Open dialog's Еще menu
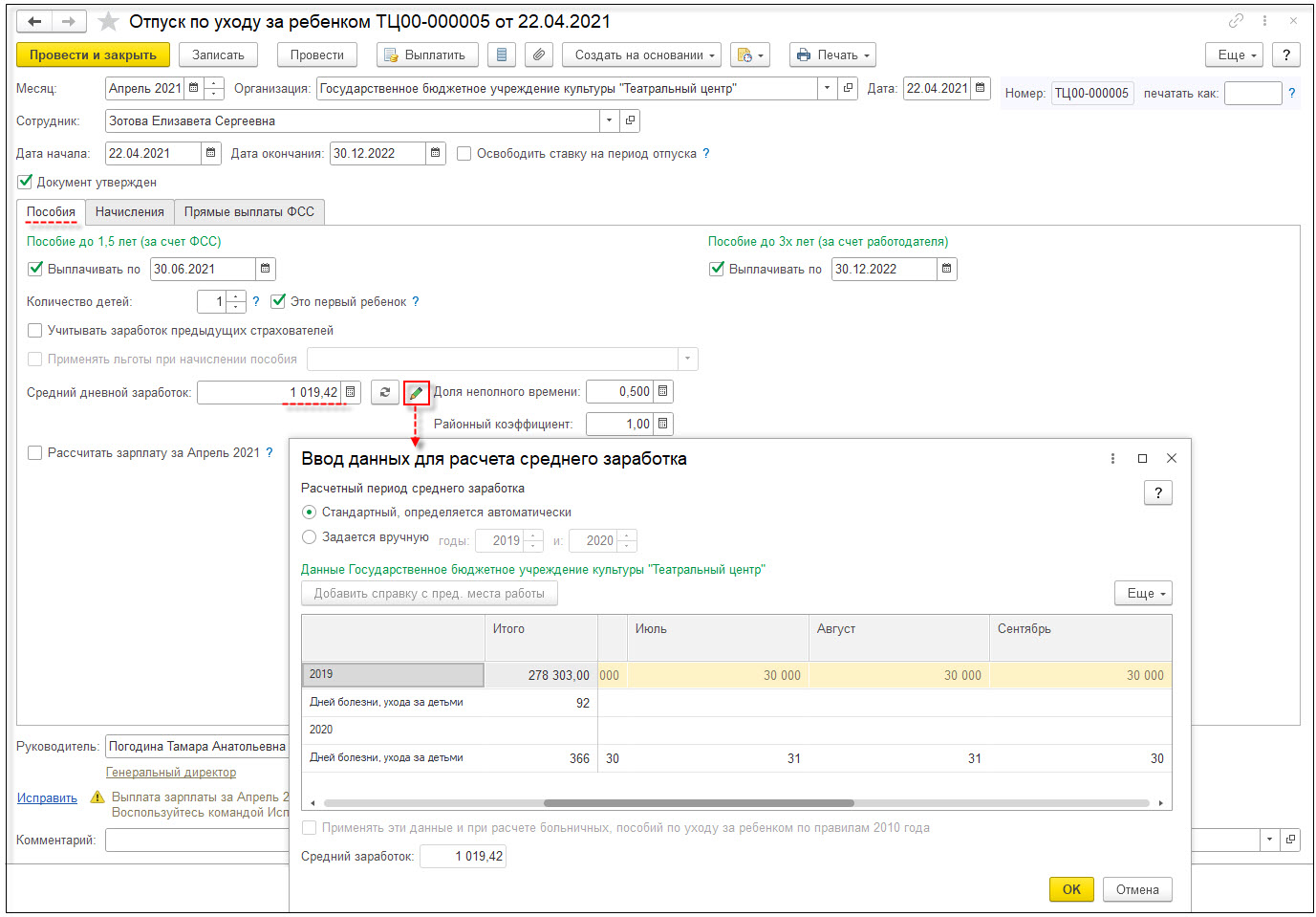The width and height of the screenshot is (1316, 917). coord(1143,593)
